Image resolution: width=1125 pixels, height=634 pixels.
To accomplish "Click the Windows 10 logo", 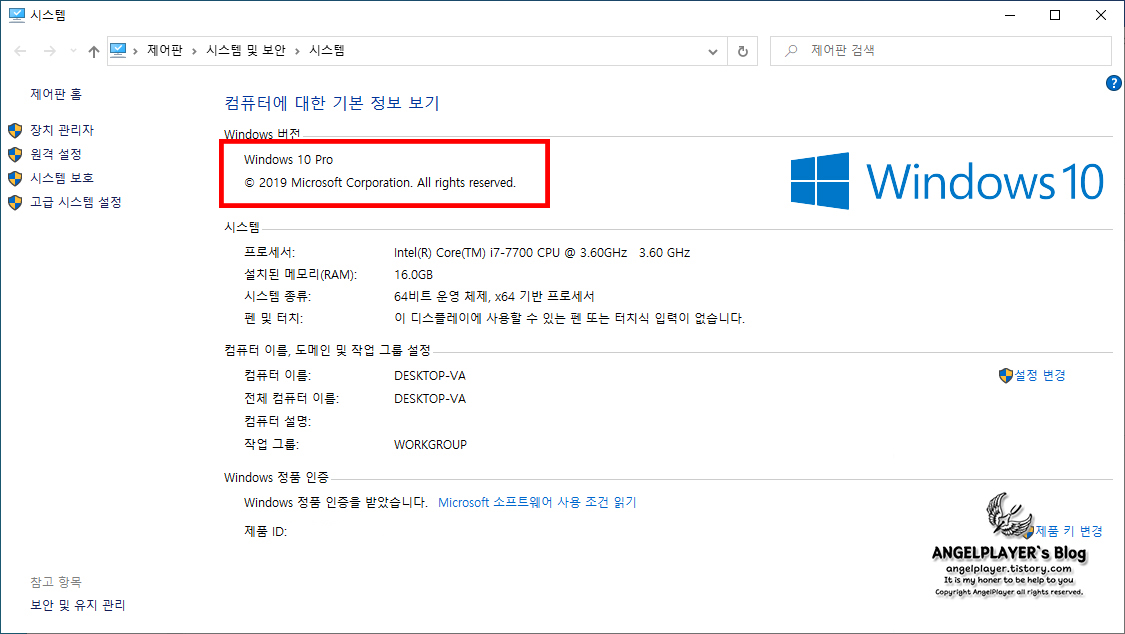I will 947,181.
